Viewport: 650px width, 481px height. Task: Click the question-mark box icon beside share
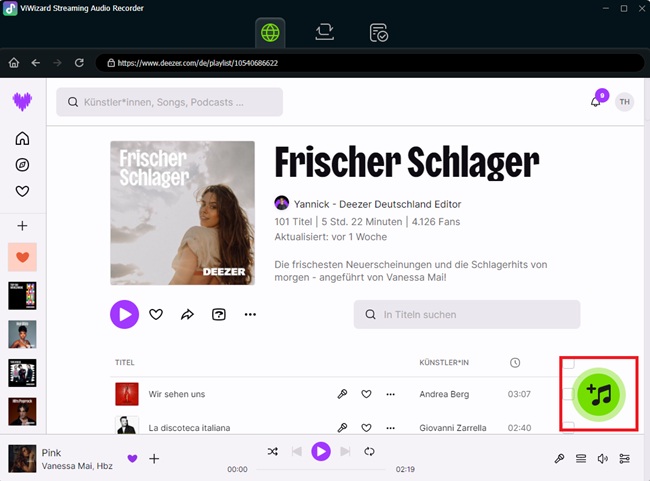[219, 314]
